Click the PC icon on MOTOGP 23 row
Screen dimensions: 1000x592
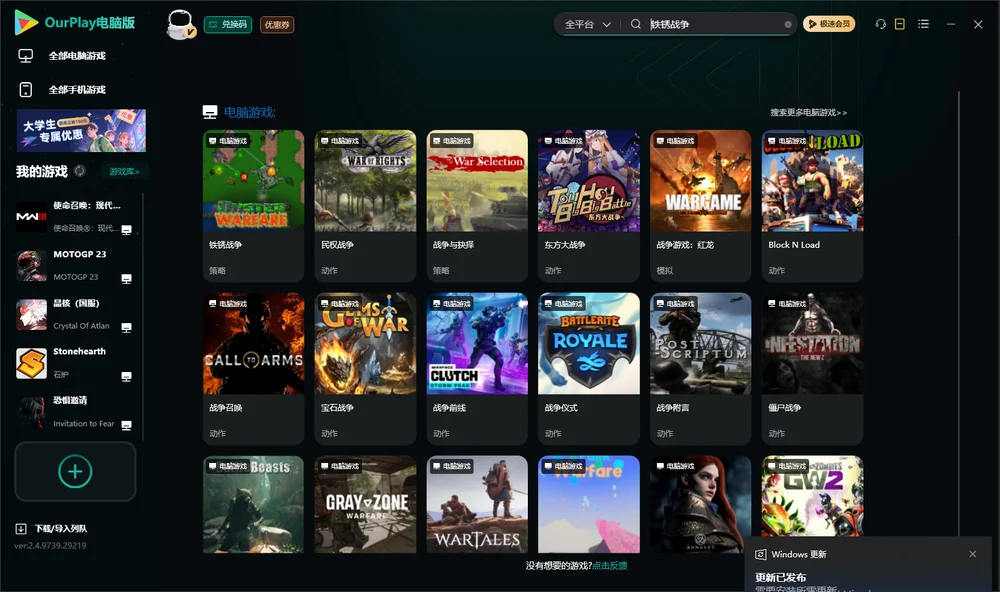(x=126, y=279)
